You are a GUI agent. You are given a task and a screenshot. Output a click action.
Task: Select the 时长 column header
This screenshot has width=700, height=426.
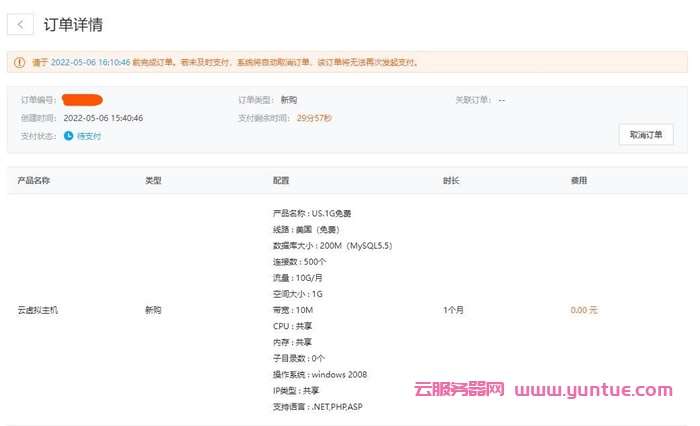coord(451,181)
